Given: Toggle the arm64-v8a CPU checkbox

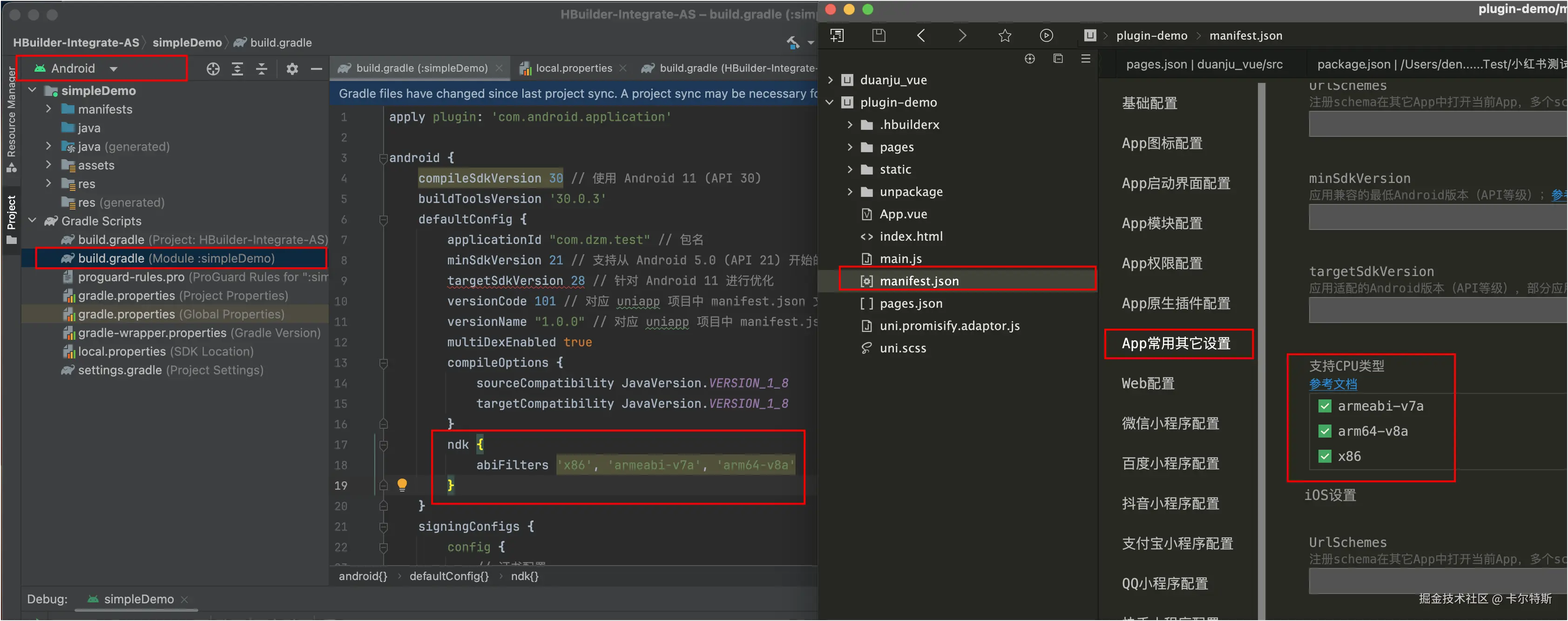Looking at the screenshot, I should point(1325,431).
